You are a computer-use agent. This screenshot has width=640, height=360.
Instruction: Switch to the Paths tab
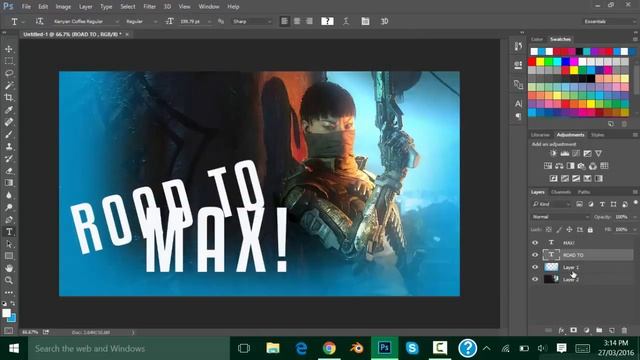point(584,192)
